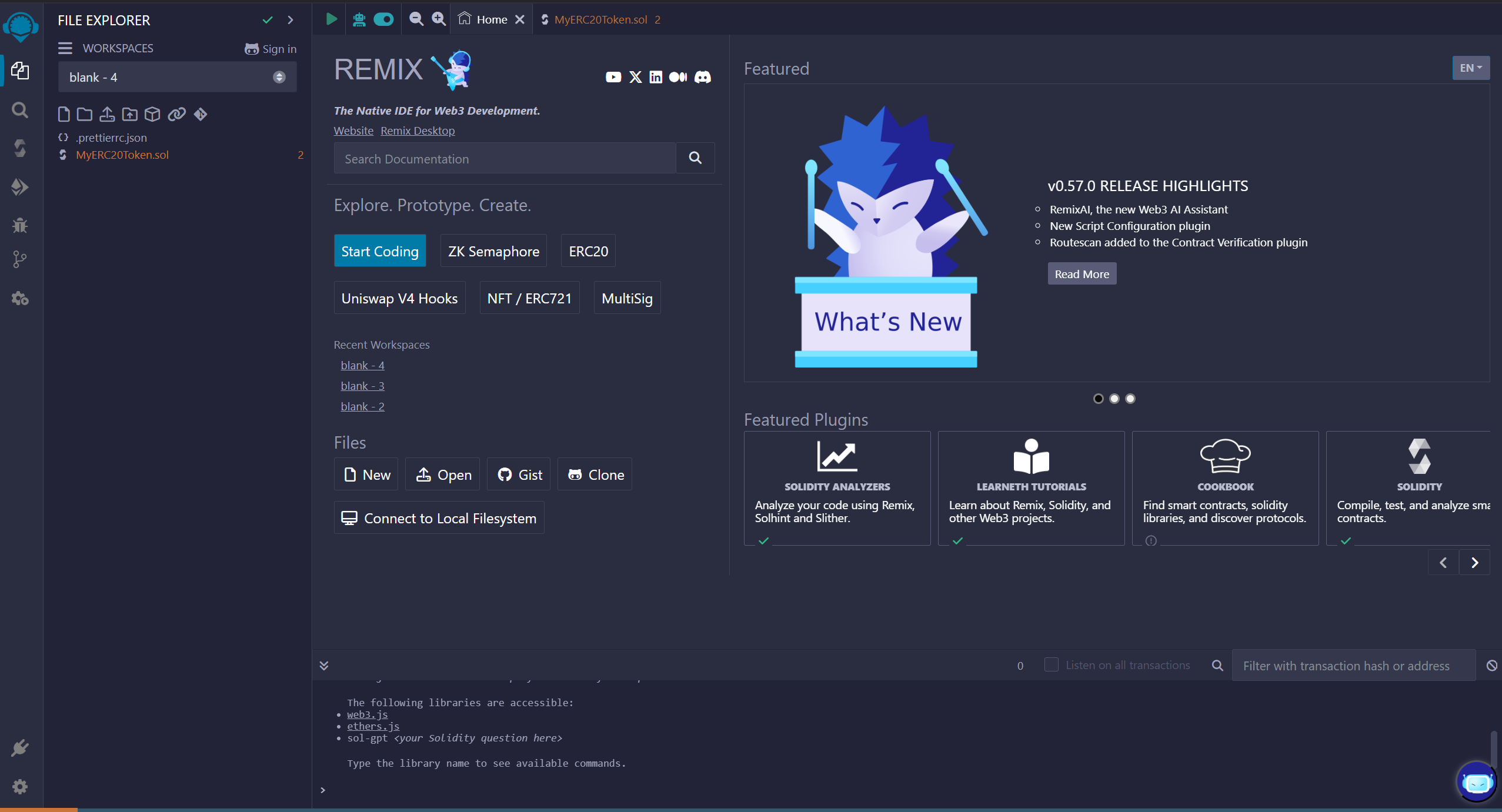Open the Solidity compiler sidebar icon
Image resolution: width=1502 pixels, height=812 pixels.
click(x=20, y=148)
